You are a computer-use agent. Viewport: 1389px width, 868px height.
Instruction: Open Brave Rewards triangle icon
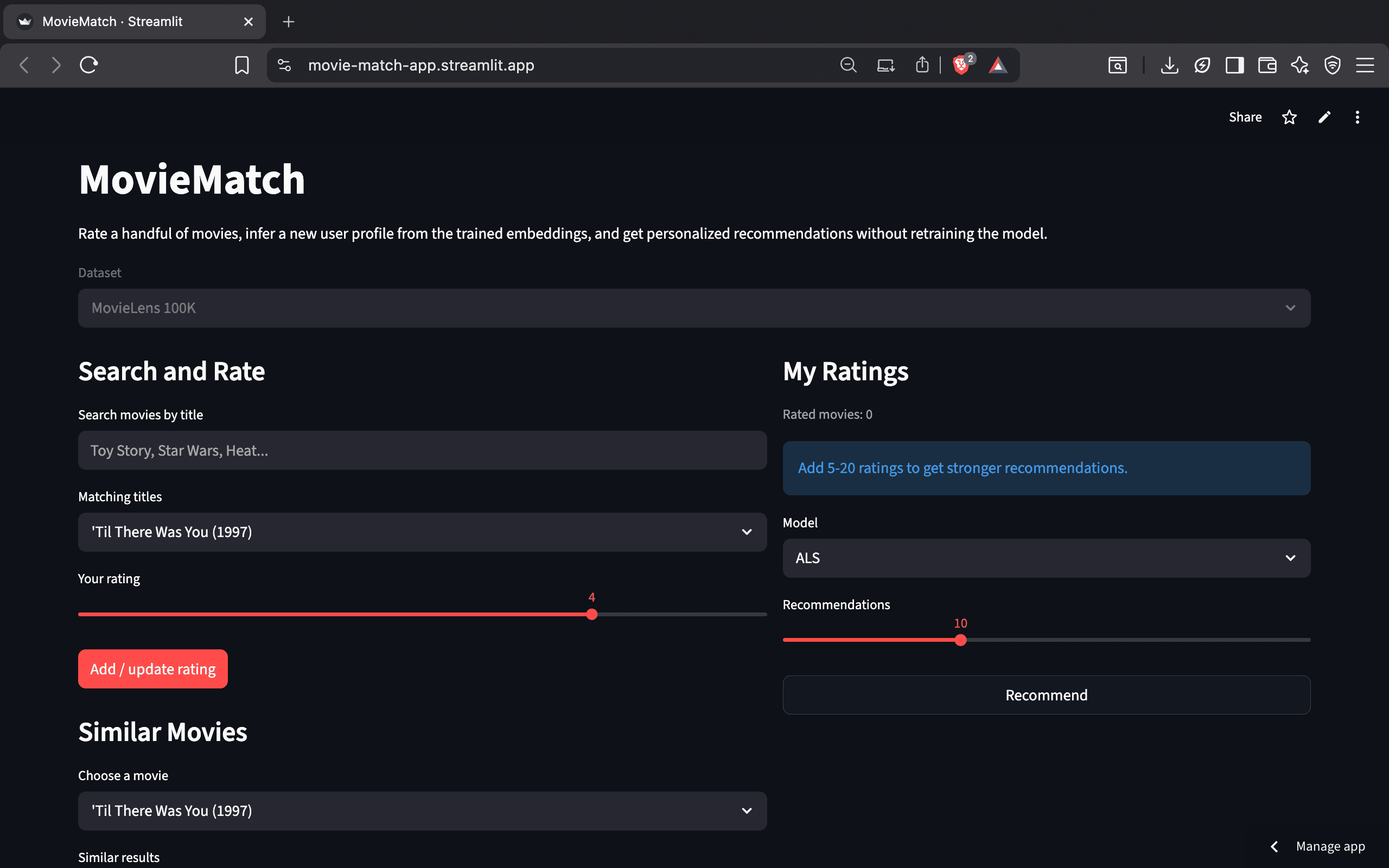(998, 65)
